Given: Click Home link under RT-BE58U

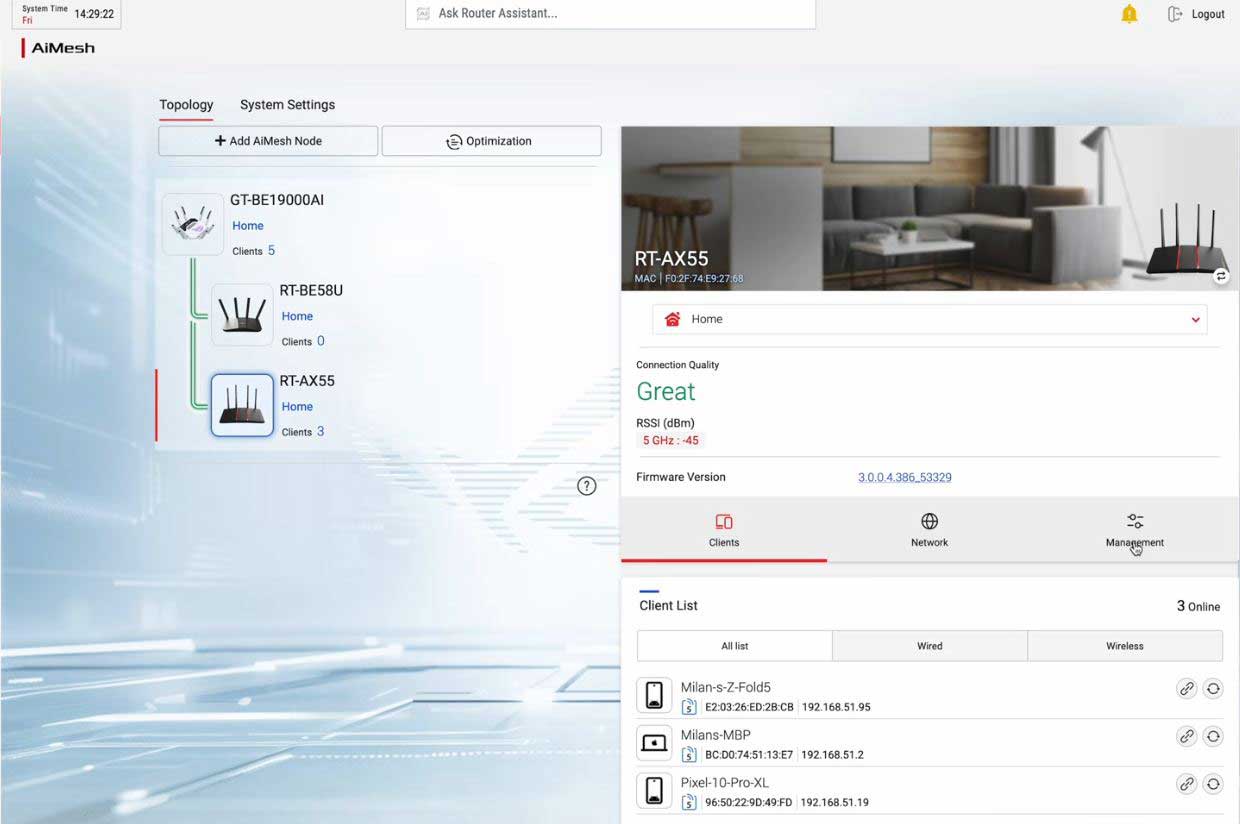Looking at the screenshot, I should click(297, 316).
